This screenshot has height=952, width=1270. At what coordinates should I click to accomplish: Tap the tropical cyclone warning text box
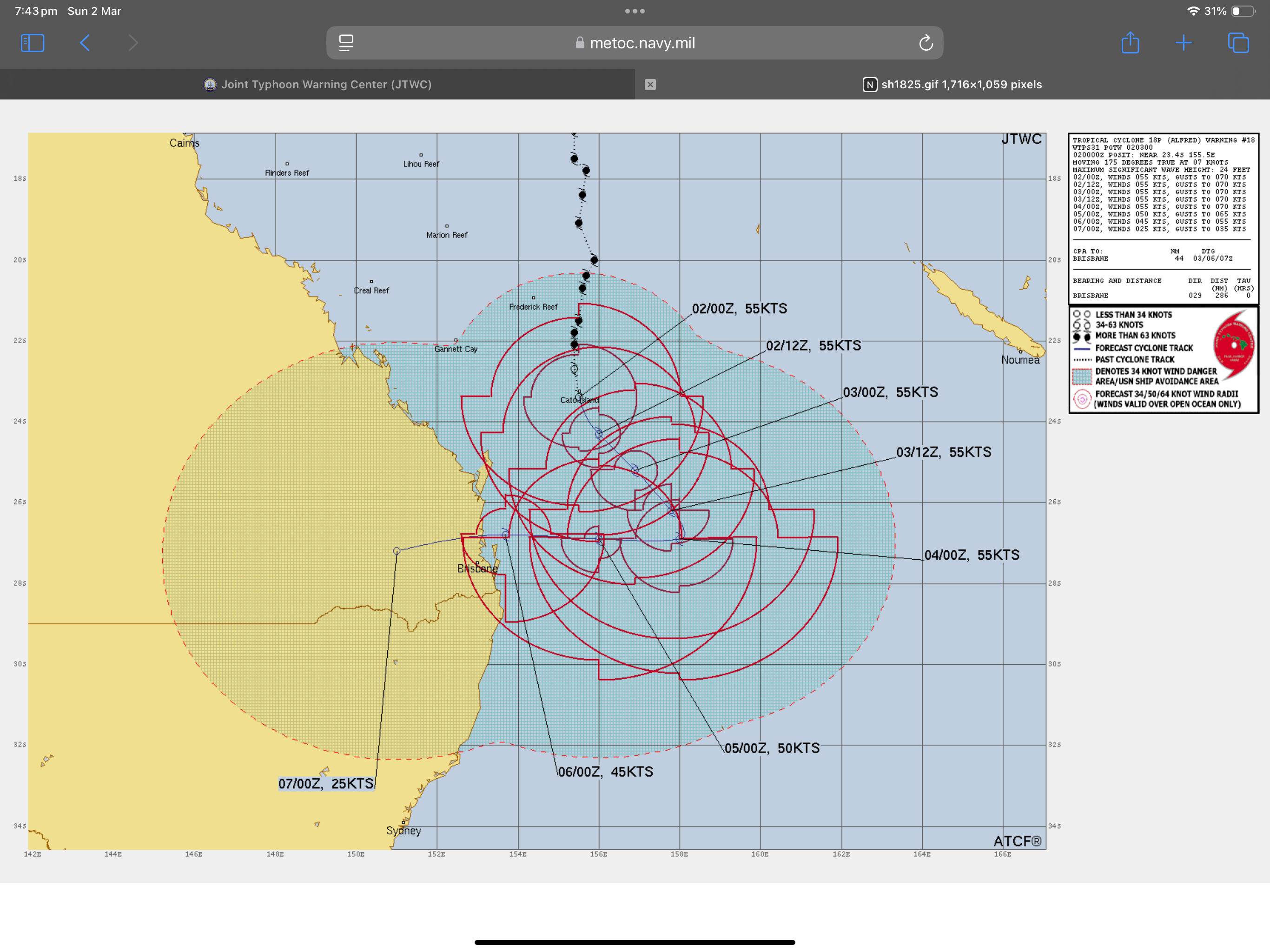click(1163, 218)
